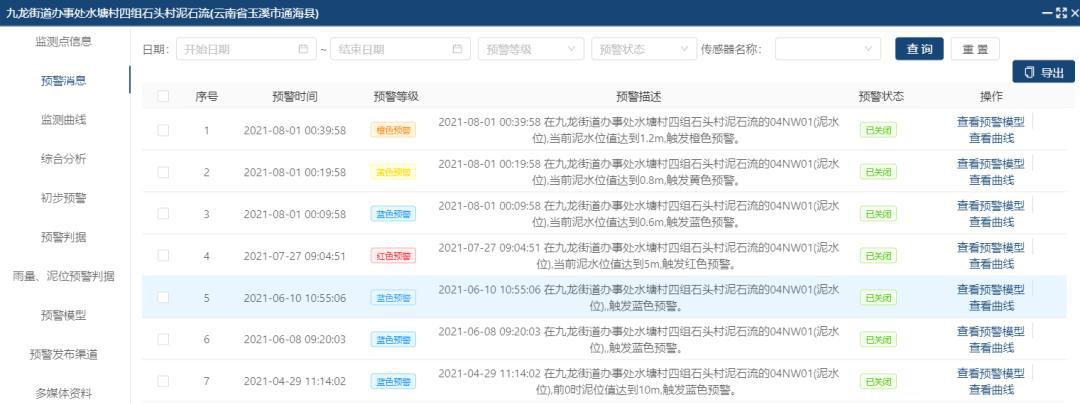Click 查看曲线 for row 1
1080x404 pixels.
(991, 138)
